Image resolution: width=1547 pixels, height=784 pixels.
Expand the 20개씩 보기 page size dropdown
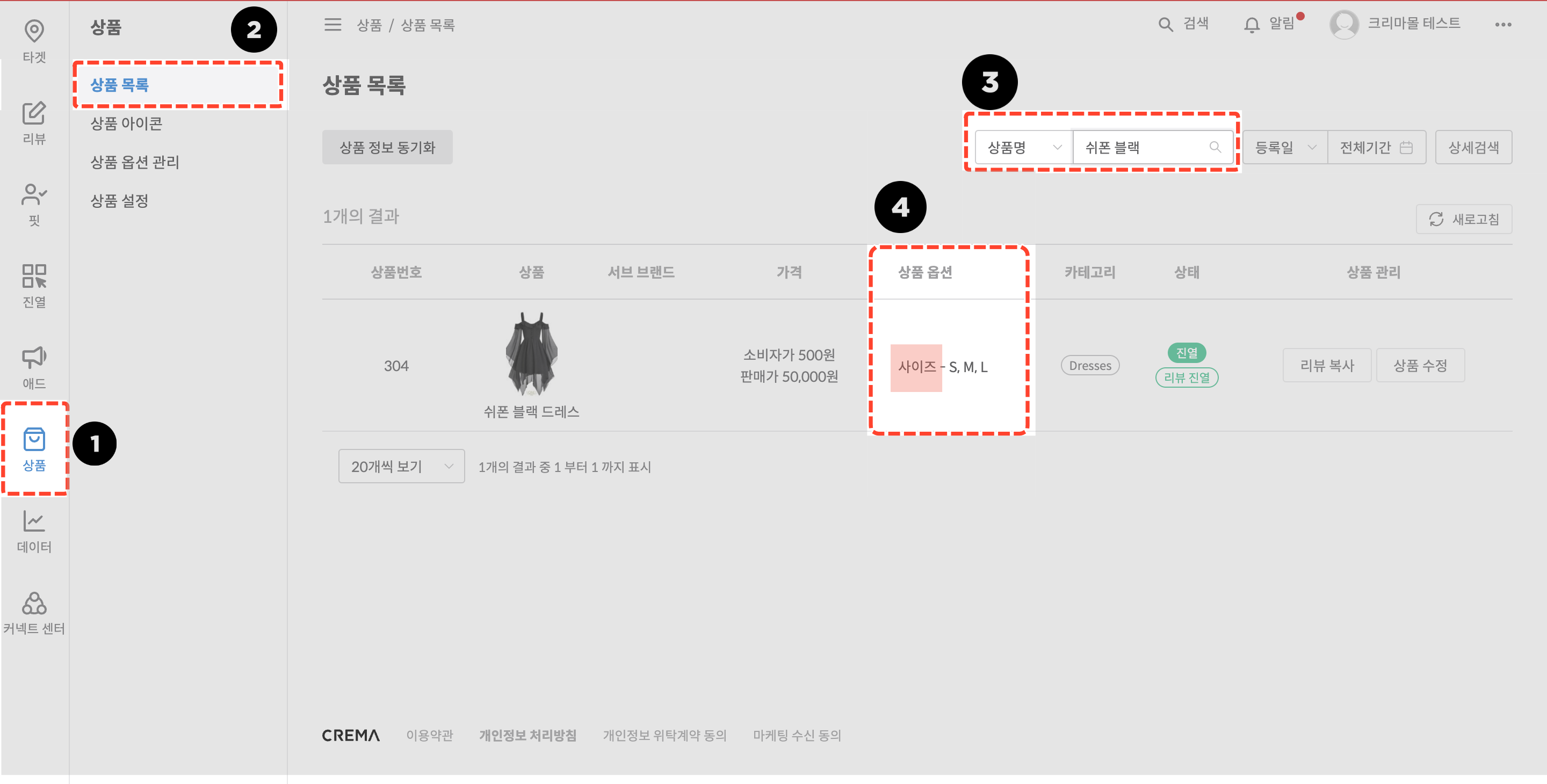pos(401,466)
